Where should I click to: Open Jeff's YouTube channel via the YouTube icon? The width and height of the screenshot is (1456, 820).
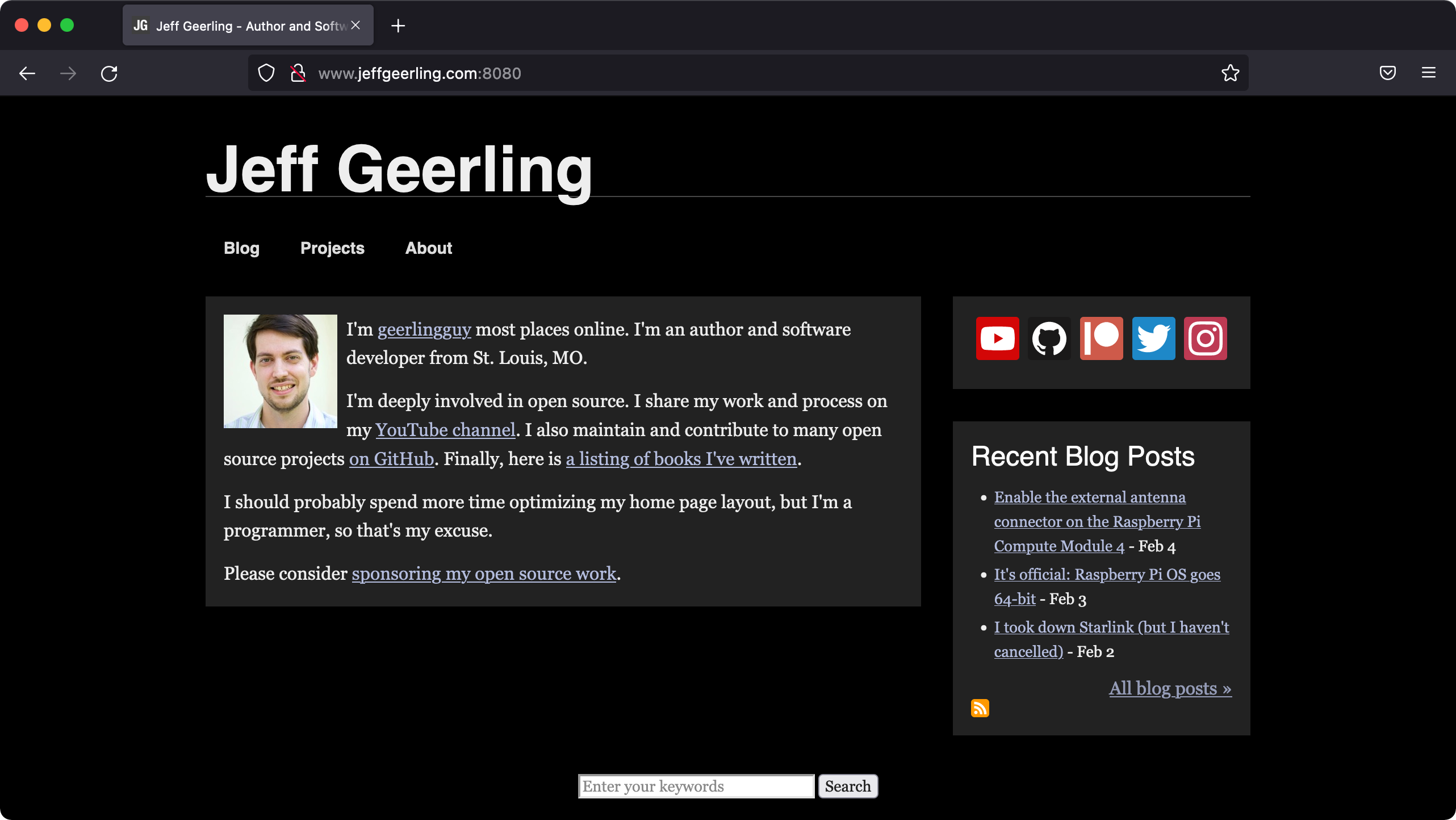coord(997,338)
